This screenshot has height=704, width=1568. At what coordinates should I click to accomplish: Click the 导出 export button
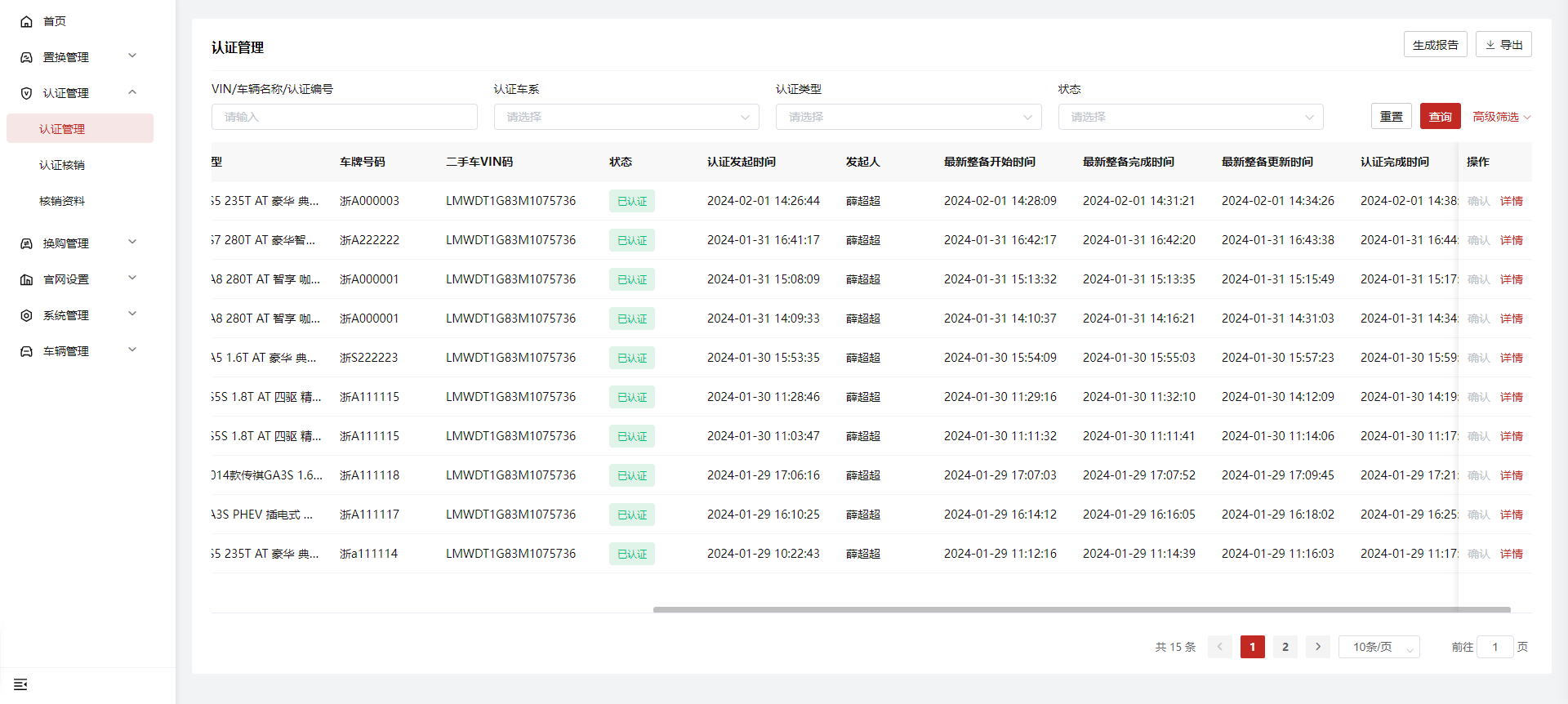(1503, 45)
